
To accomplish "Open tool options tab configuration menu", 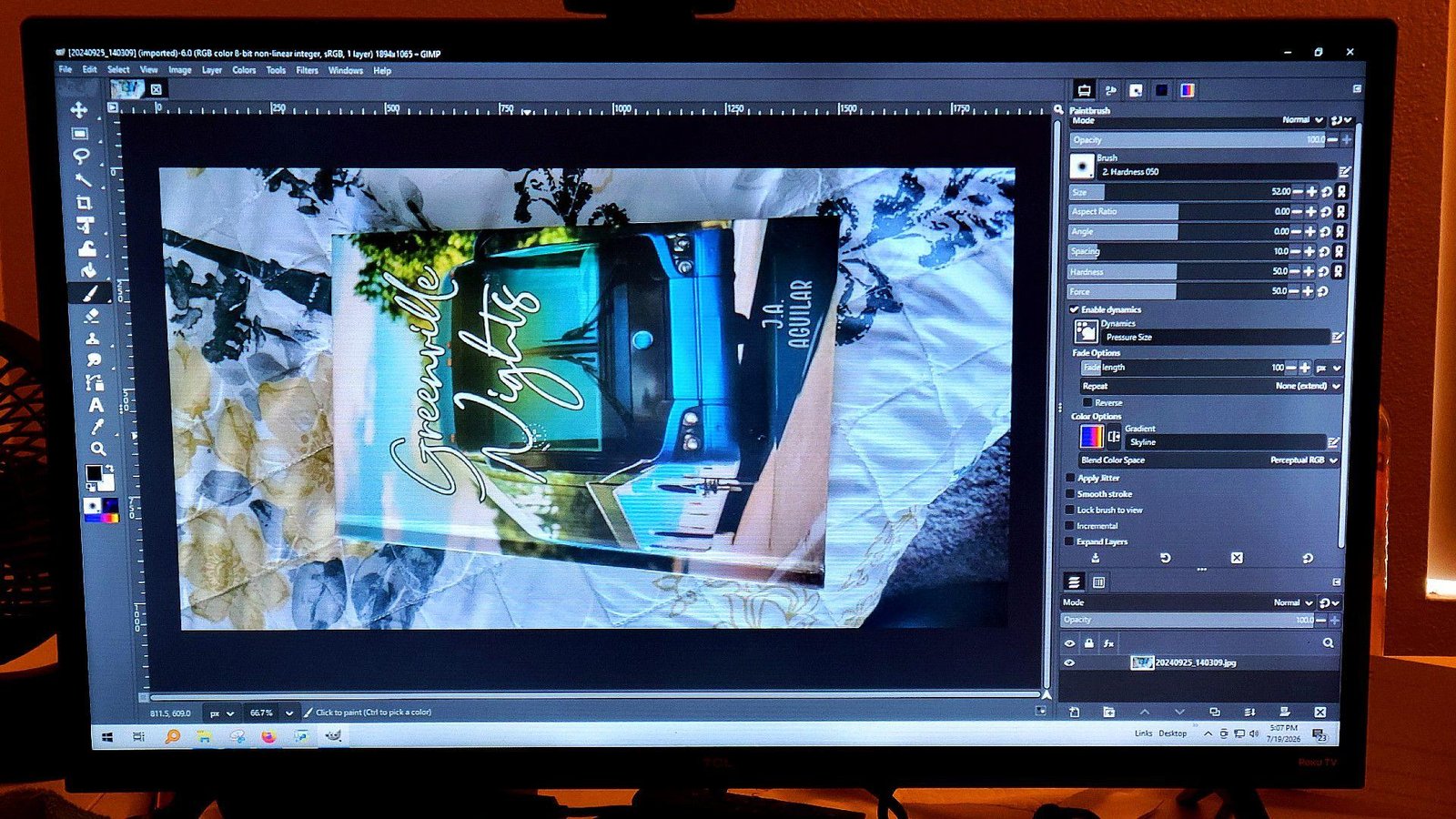I will [1357, 89].
